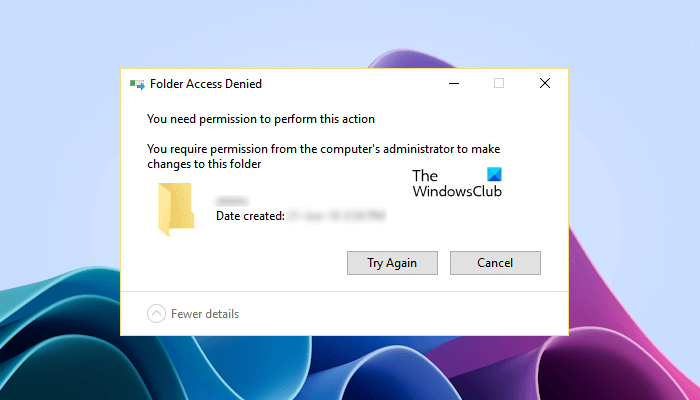Click the empty footer area beside Fewer details
The height and width of the screenshot is (400, 700).
400,314
